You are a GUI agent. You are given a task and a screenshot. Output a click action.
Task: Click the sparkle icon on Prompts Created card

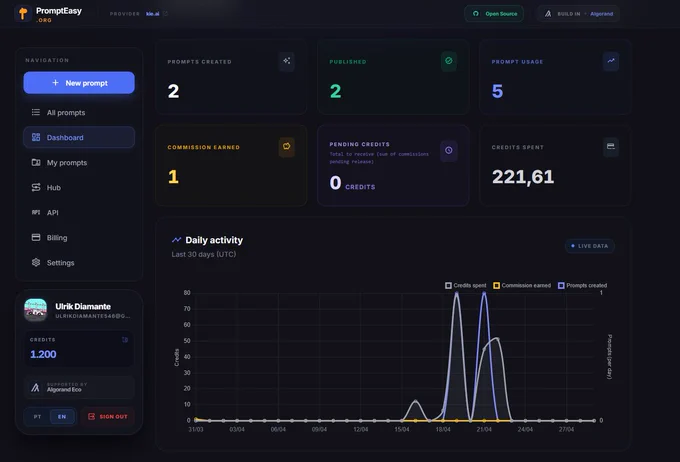(x=287, y=61)
